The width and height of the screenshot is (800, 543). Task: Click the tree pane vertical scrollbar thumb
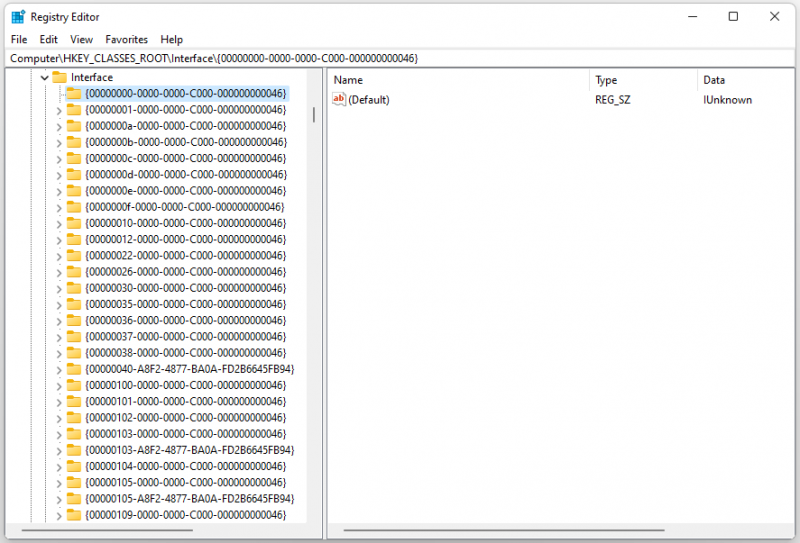pos(314,115)
